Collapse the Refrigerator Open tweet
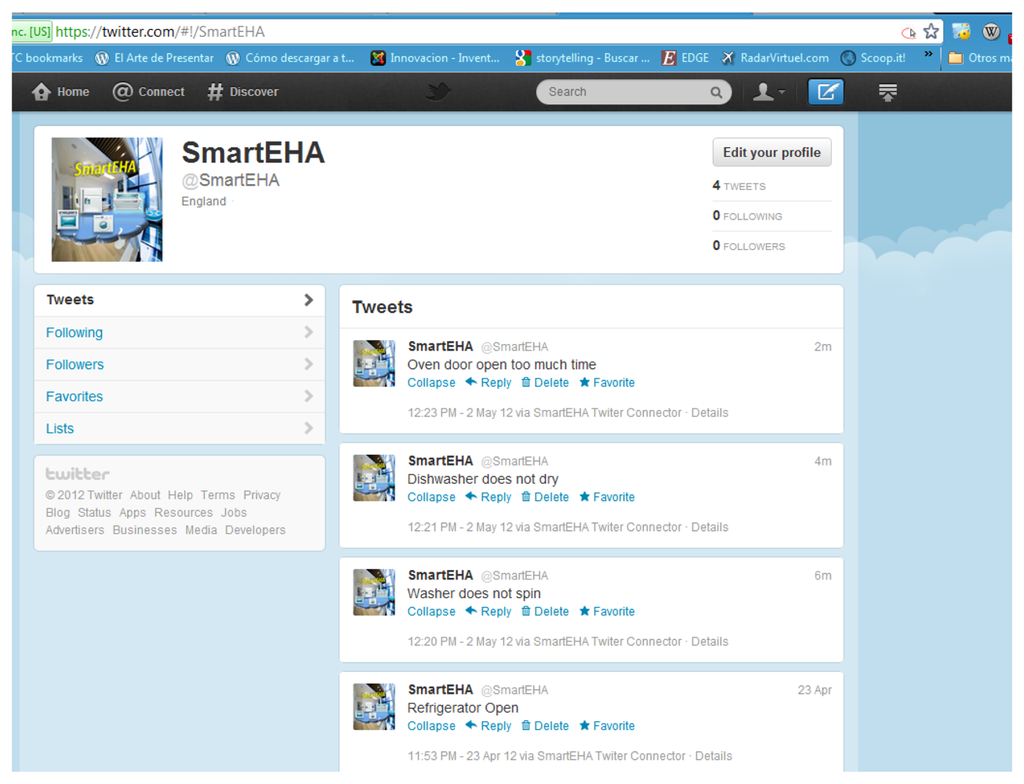The height and width of the screenshot is (784, 1024). [432, 726]
